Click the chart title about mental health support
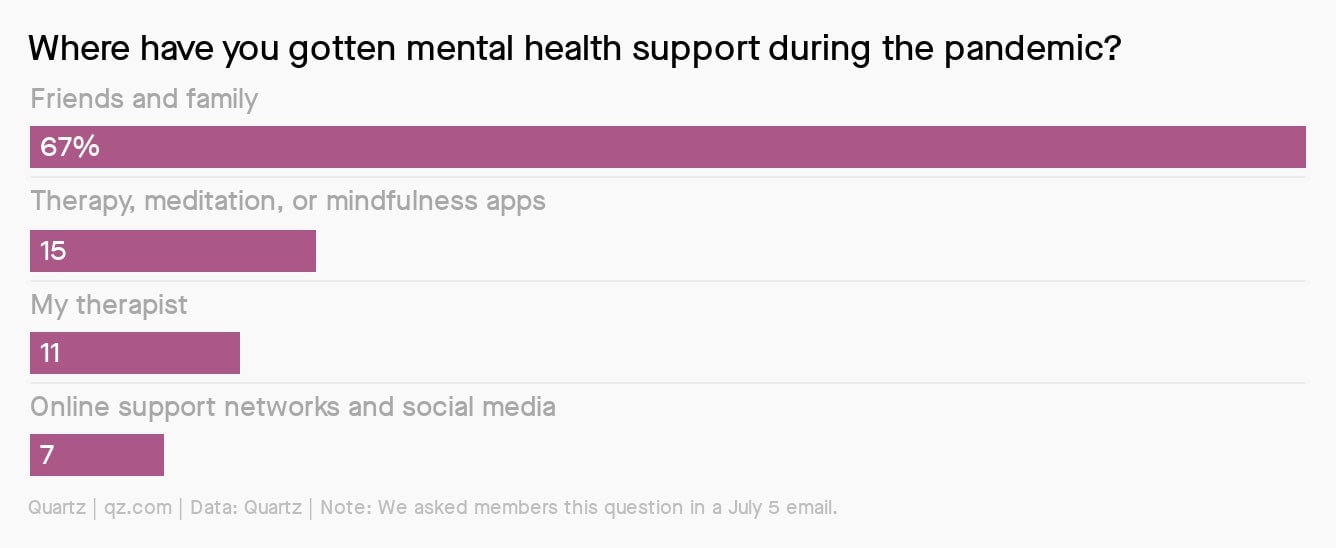The width and height of the screenshot is (1336, 548). click(574, 51)
